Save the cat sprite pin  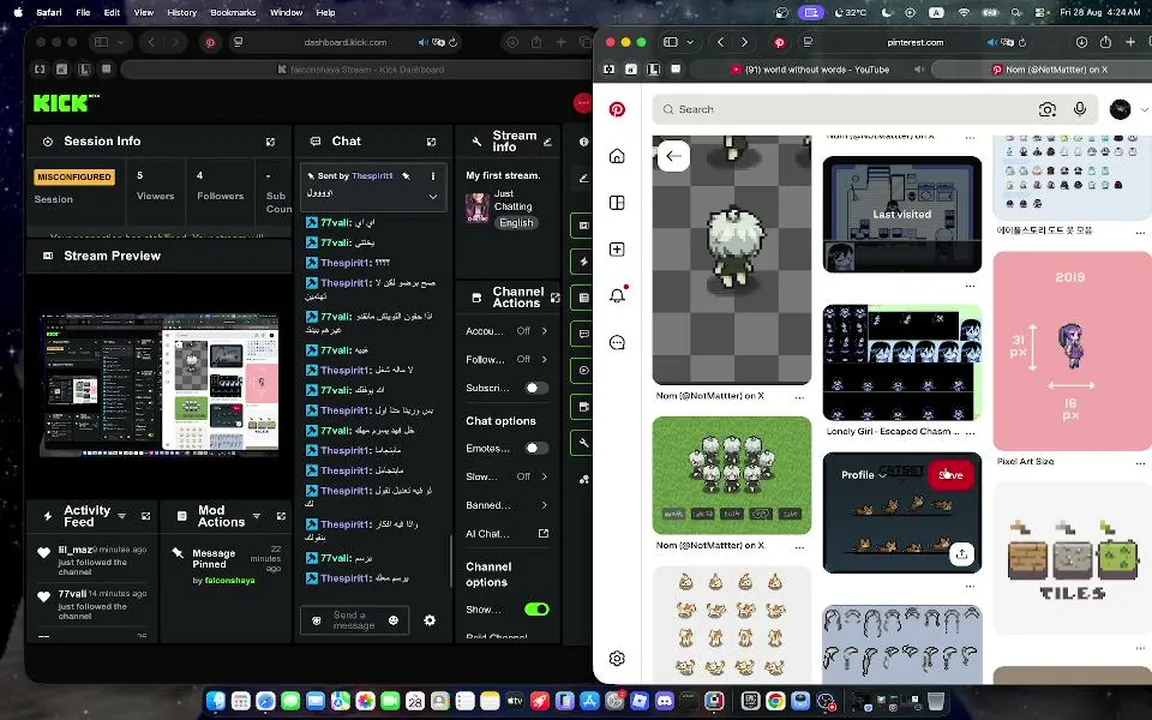tap(951, 475)
